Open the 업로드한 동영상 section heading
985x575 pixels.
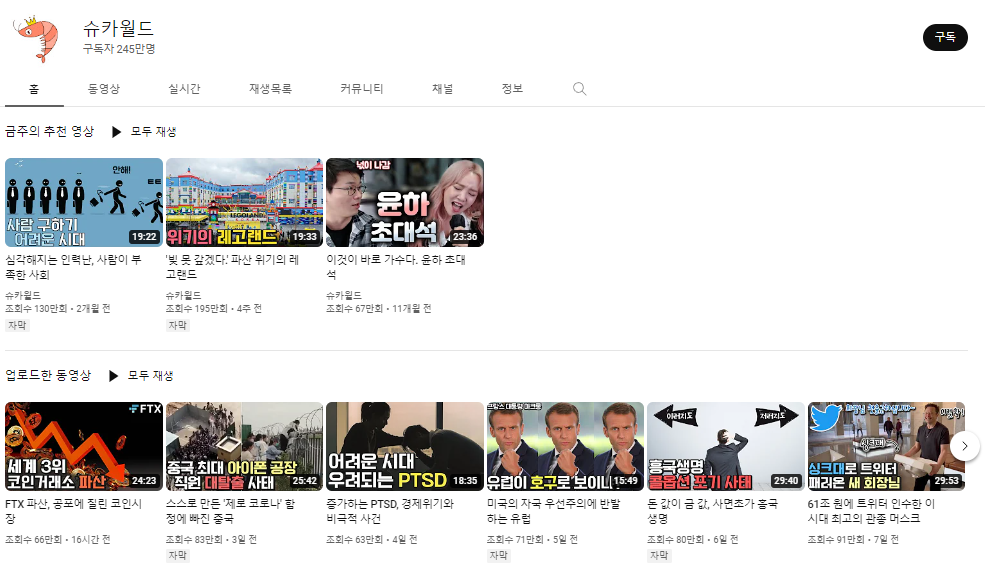click(x=48, y=375)
